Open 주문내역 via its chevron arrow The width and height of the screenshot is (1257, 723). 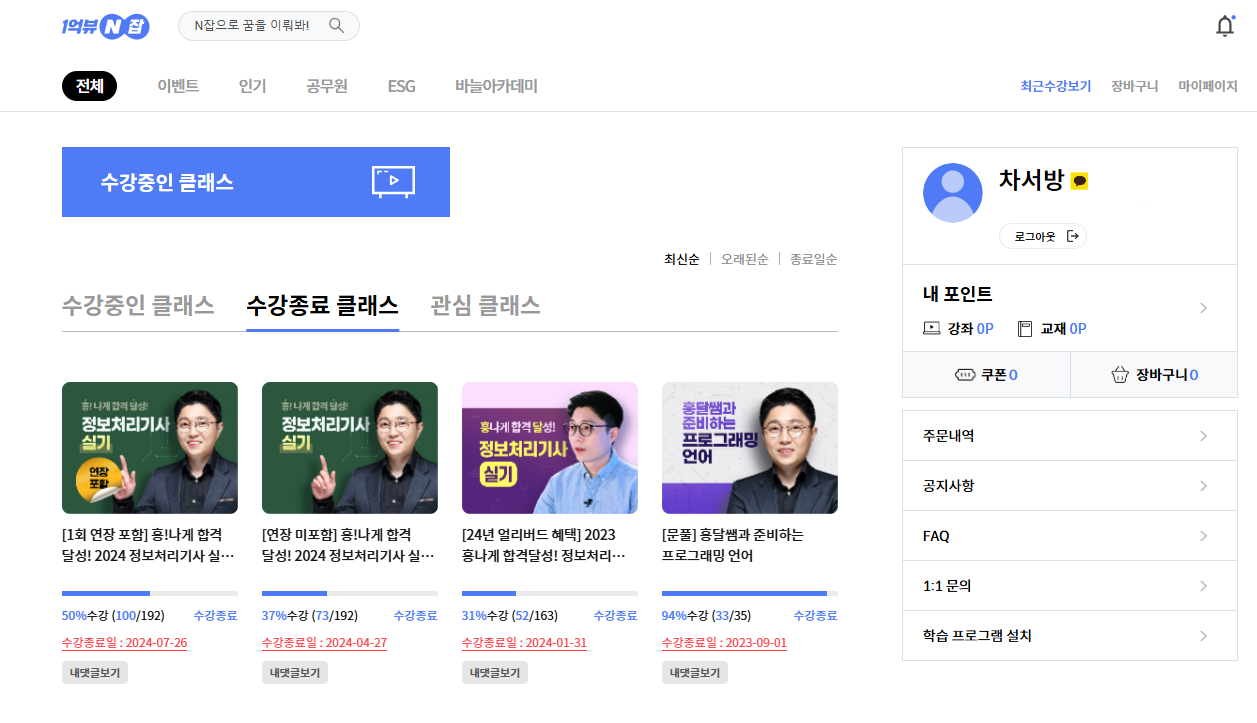(1203, 436)
